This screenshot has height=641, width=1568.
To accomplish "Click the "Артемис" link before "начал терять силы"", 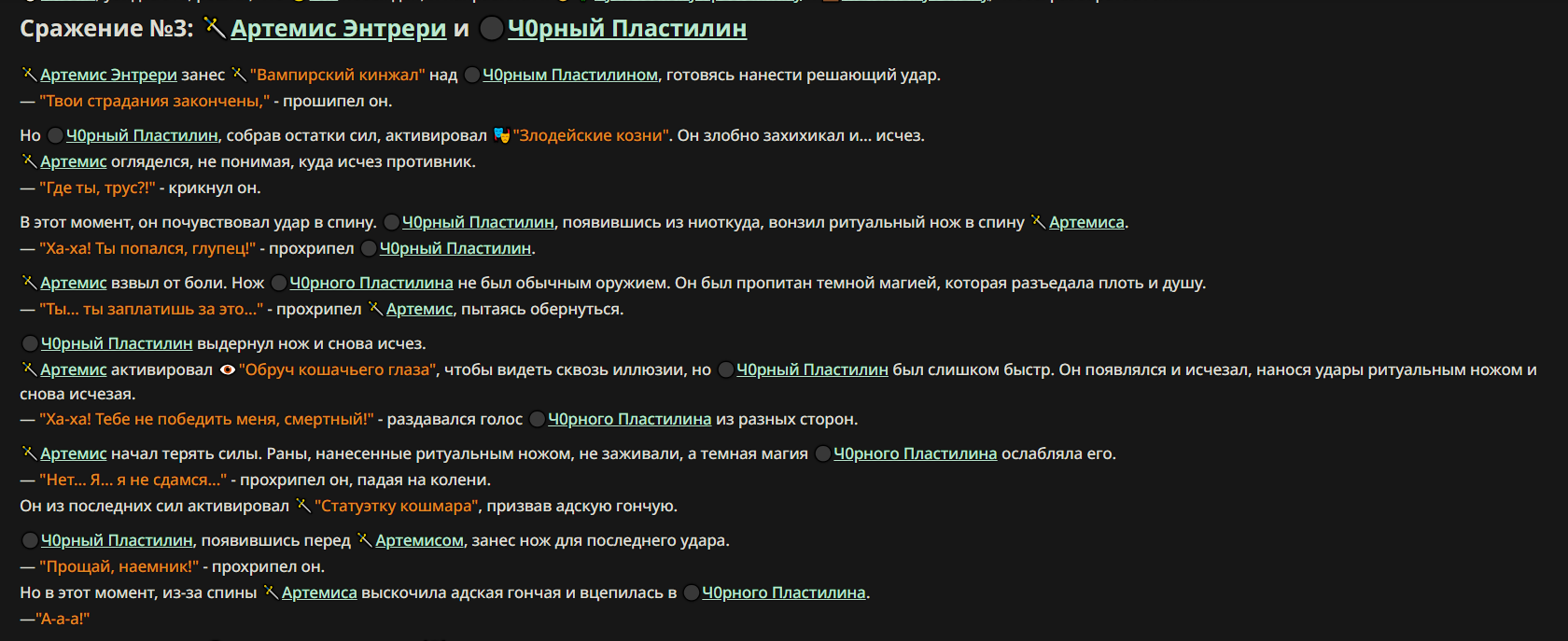I will 74,453.
